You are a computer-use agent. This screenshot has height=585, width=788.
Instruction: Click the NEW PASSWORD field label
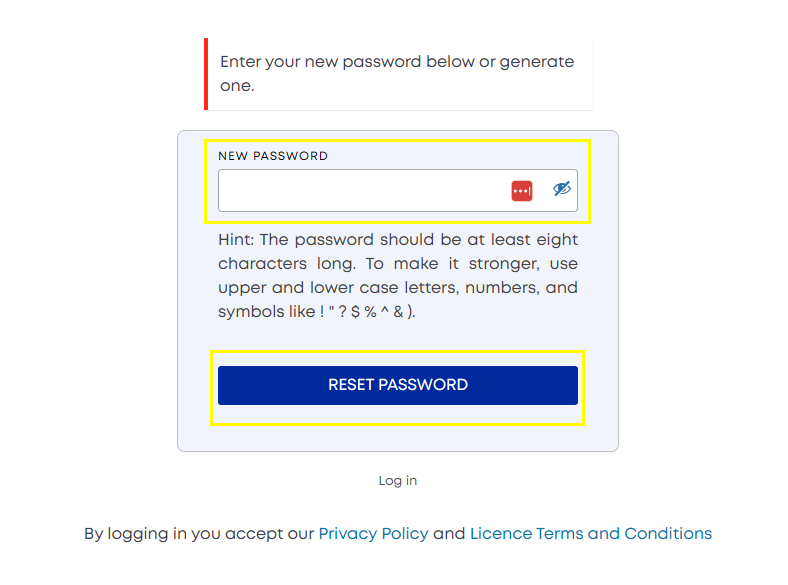tap(273, 156)
